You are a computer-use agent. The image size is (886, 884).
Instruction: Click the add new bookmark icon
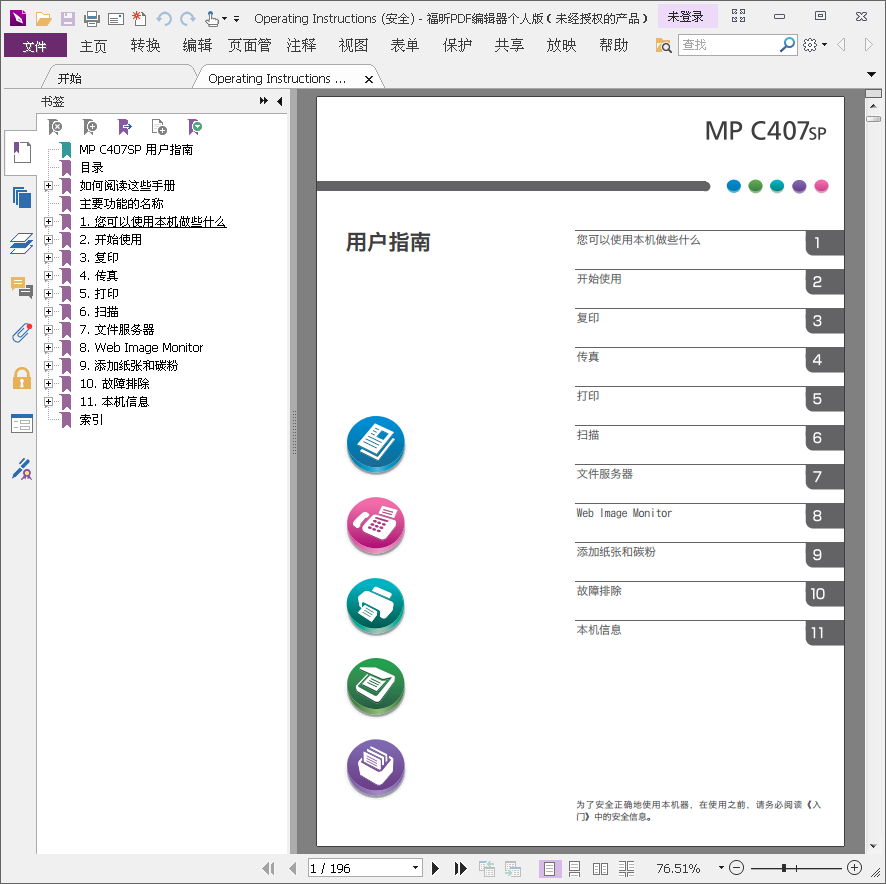pos(89,127)
